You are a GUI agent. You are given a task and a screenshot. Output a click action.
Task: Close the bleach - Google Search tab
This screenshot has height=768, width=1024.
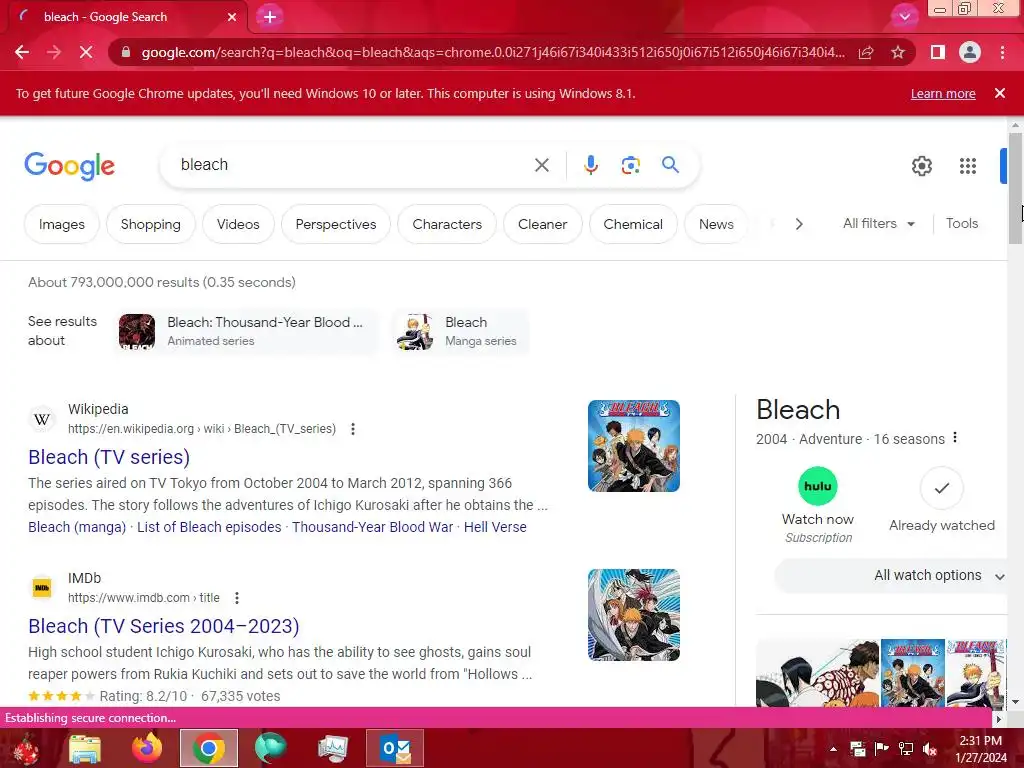232,17
